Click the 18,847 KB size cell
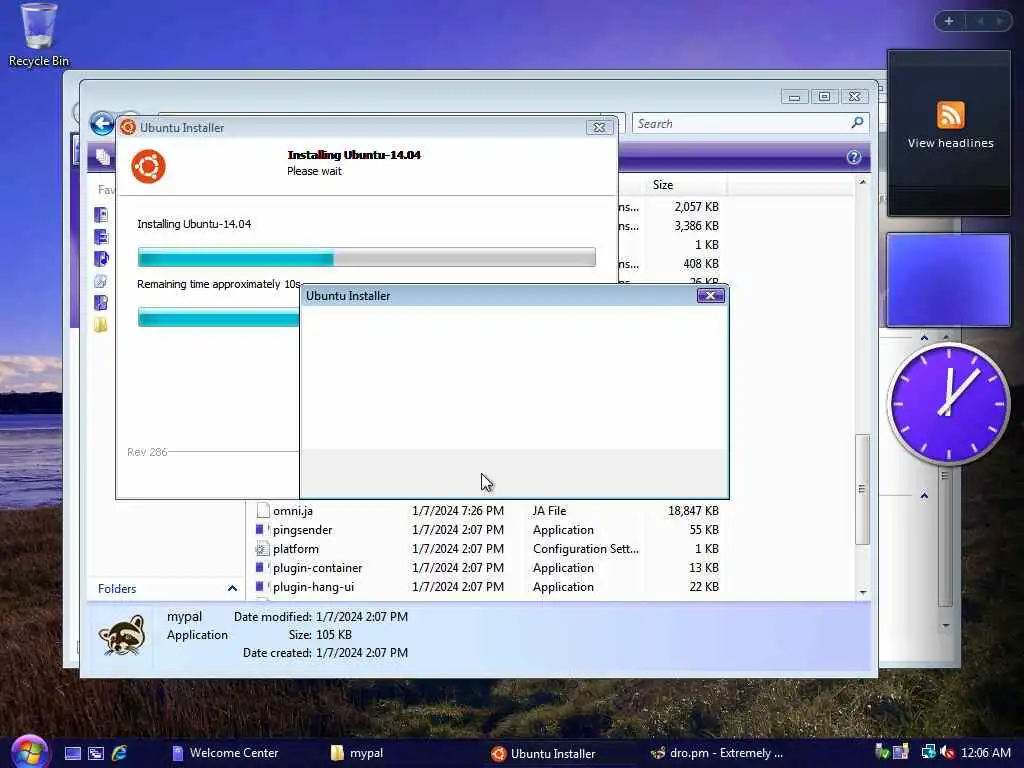1024x768 pixels. pyautogui.click(x=693, y=511)
